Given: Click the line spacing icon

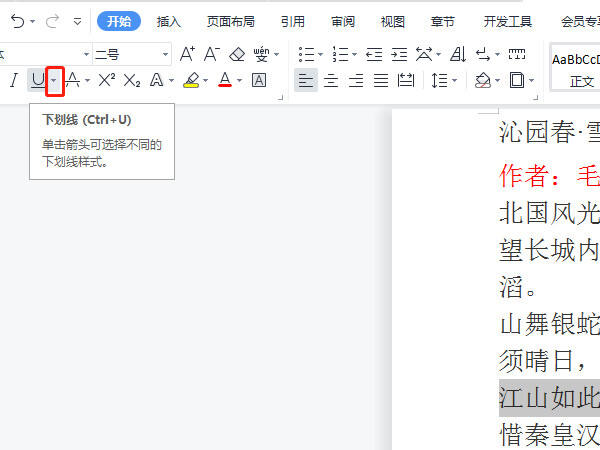Looking at the screenshot, I should click(439, 80).
